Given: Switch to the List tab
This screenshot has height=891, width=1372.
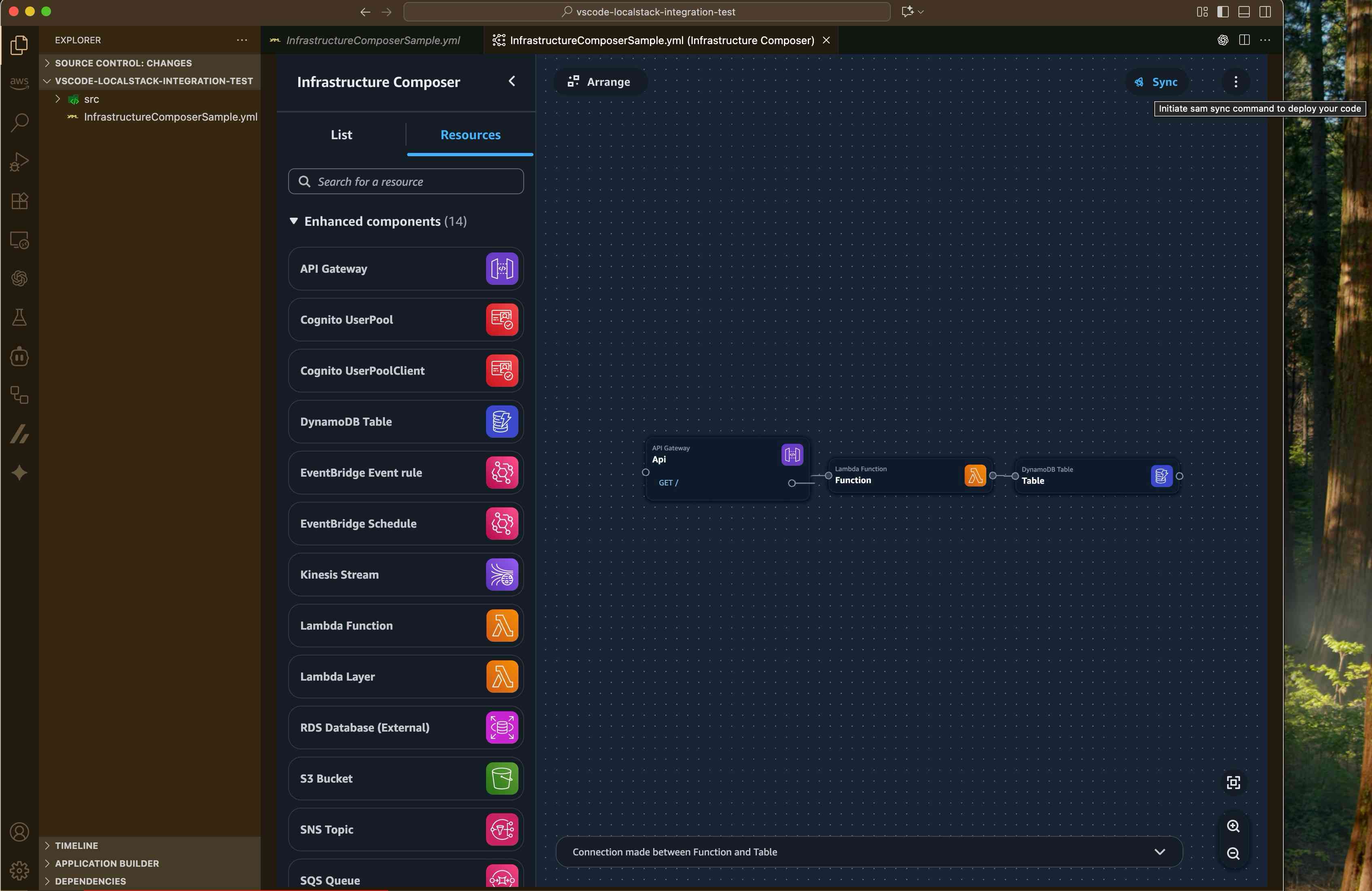Looking at the screenshot, I should [341, 135].
